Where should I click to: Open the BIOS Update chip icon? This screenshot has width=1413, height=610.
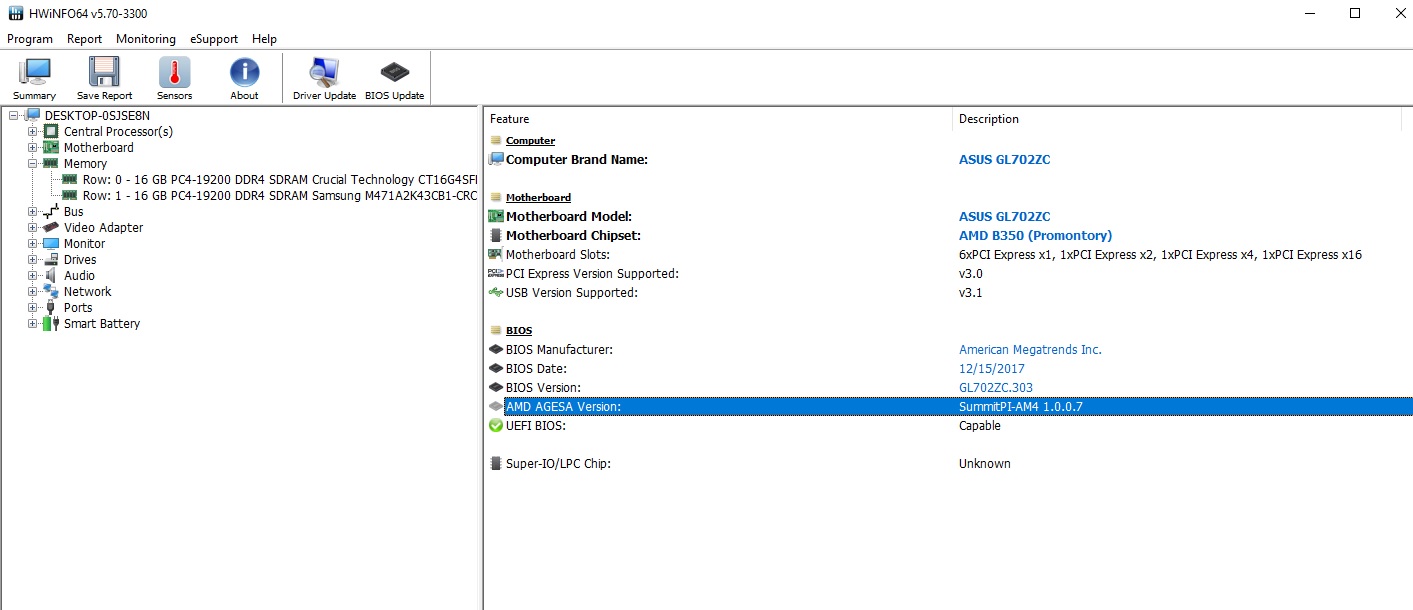(x=394, y=72)
